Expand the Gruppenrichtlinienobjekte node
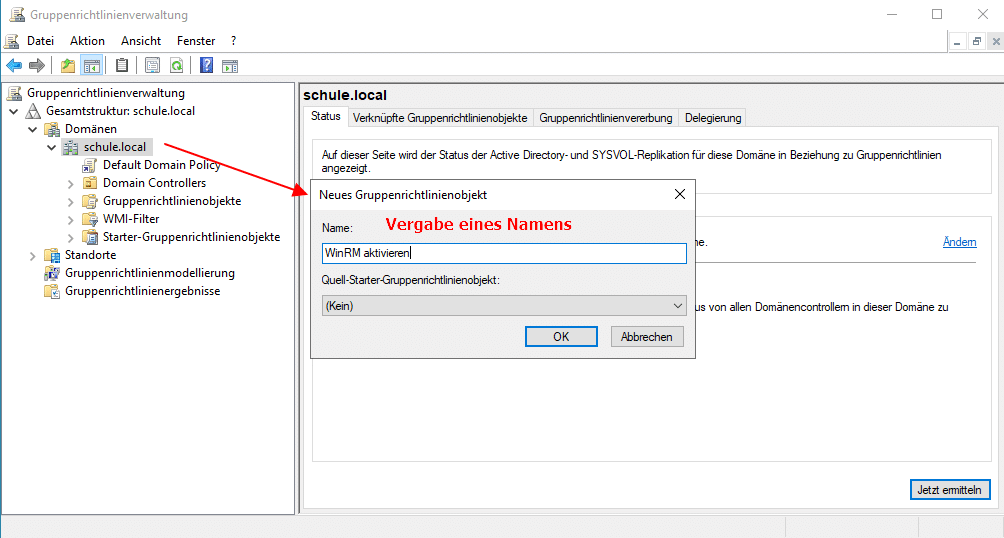 pos(70,202)
